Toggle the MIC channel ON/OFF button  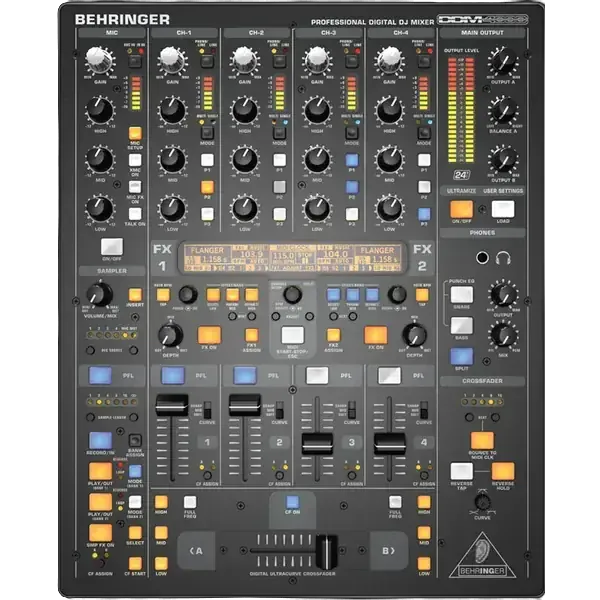(112, 246)
